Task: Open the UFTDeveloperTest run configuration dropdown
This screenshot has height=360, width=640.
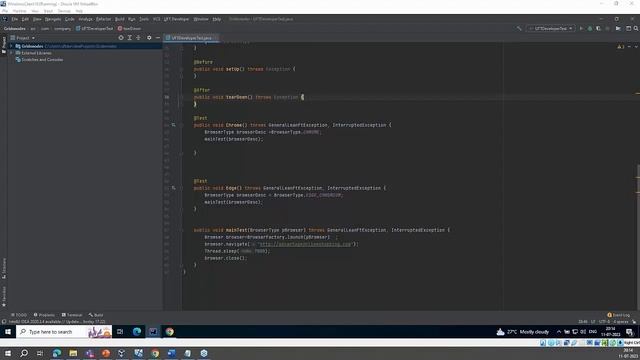Action: 551,29
